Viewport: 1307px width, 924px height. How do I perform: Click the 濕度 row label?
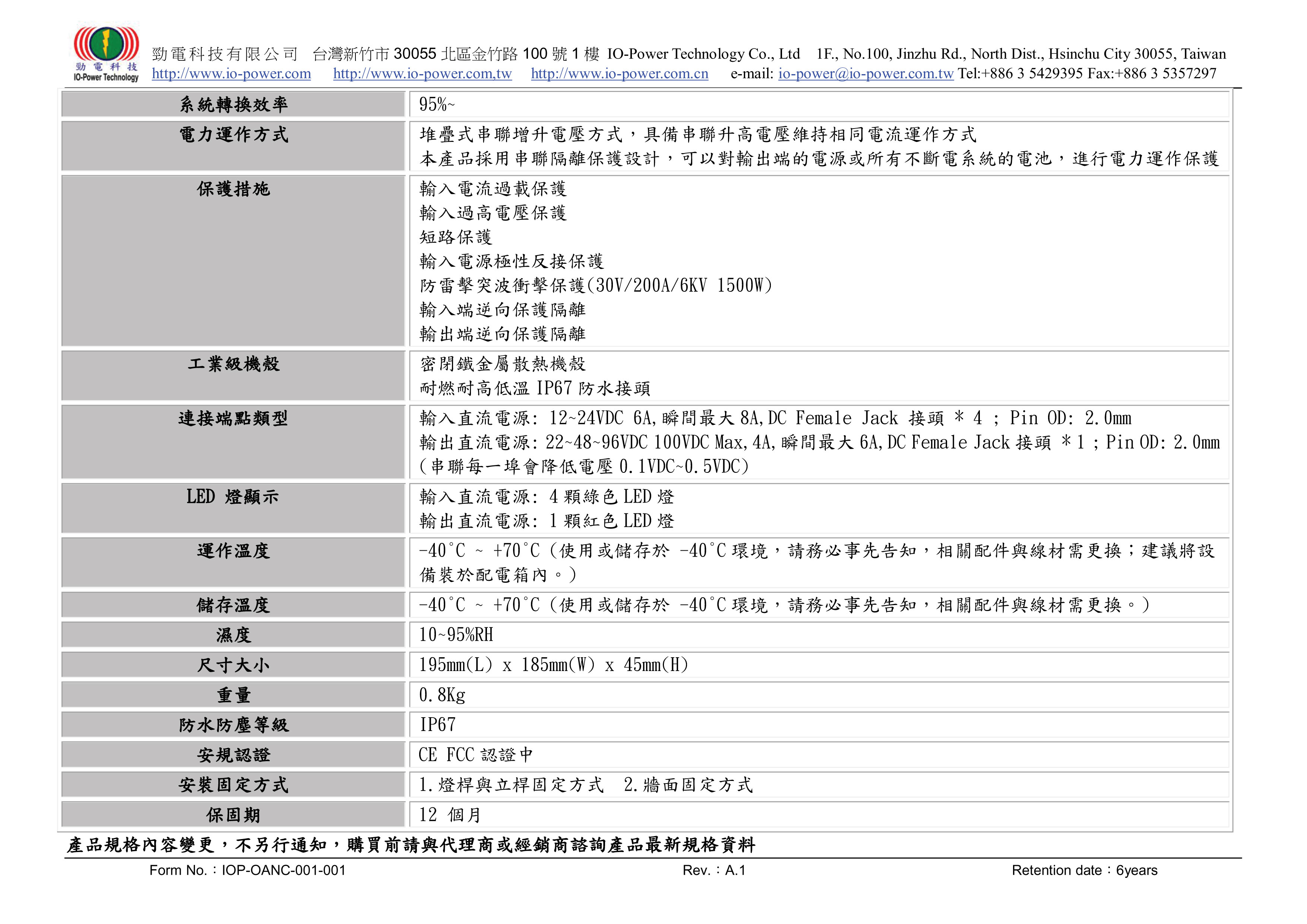(233, 635)
